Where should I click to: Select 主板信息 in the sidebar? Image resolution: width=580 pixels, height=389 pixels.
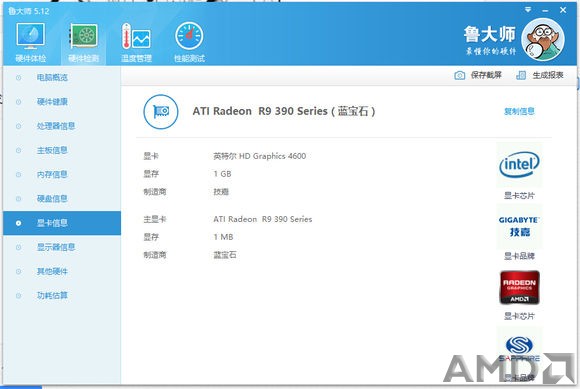62,150
